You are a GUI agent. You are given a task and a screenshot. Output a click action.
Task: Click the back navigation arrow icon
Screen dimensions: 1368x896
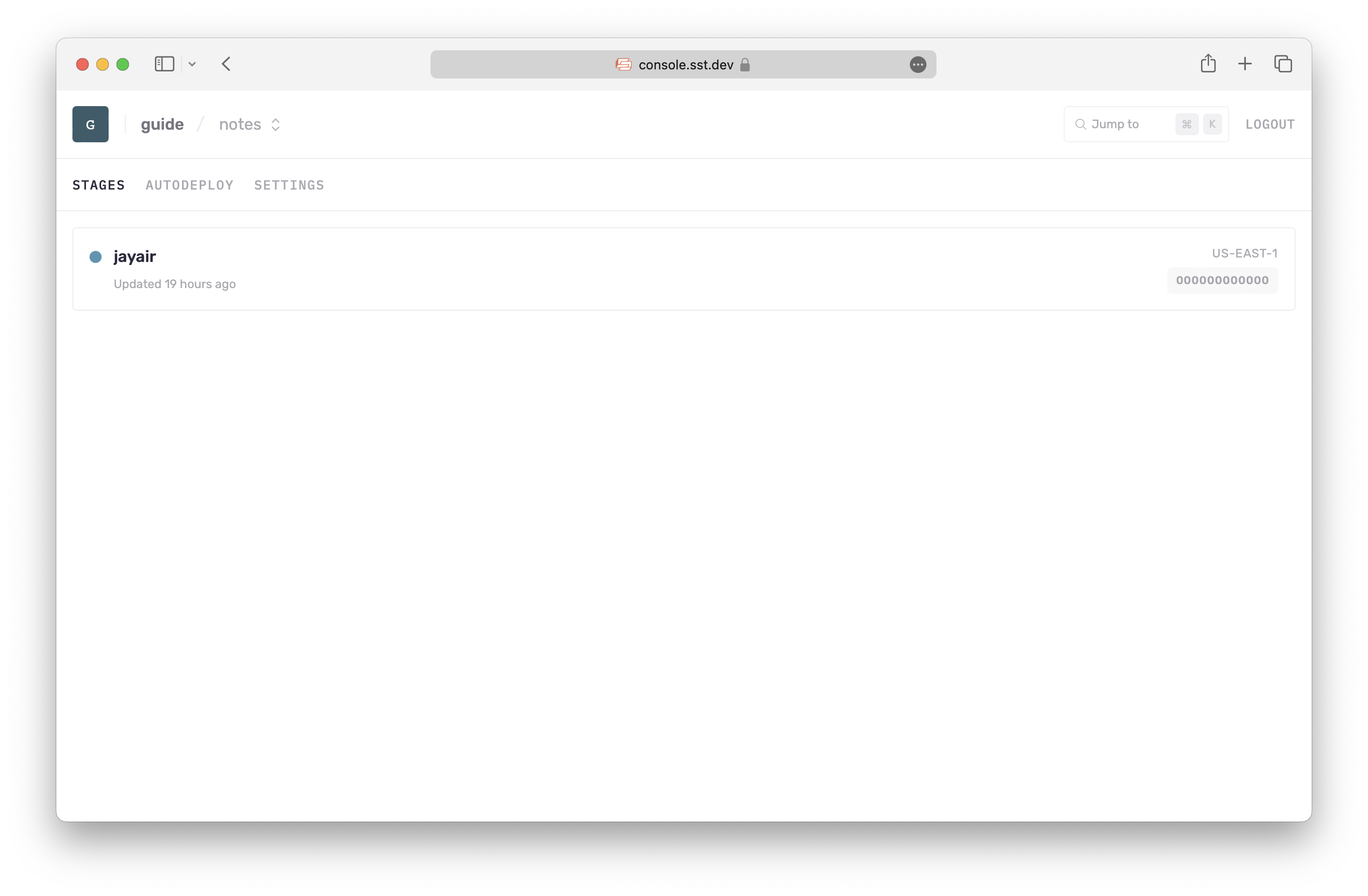click(x=228, y=64)
